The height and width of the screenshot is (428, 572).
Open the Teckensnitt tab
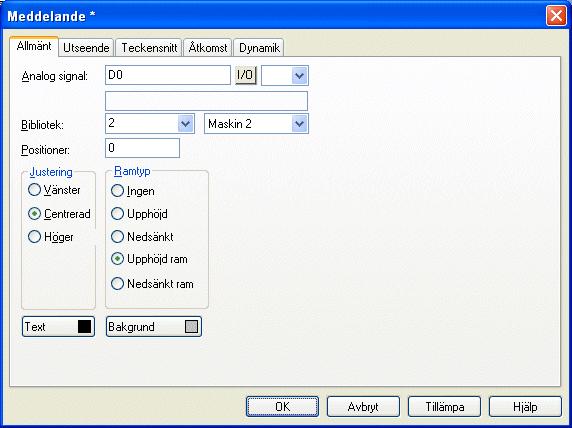point(149,48)
